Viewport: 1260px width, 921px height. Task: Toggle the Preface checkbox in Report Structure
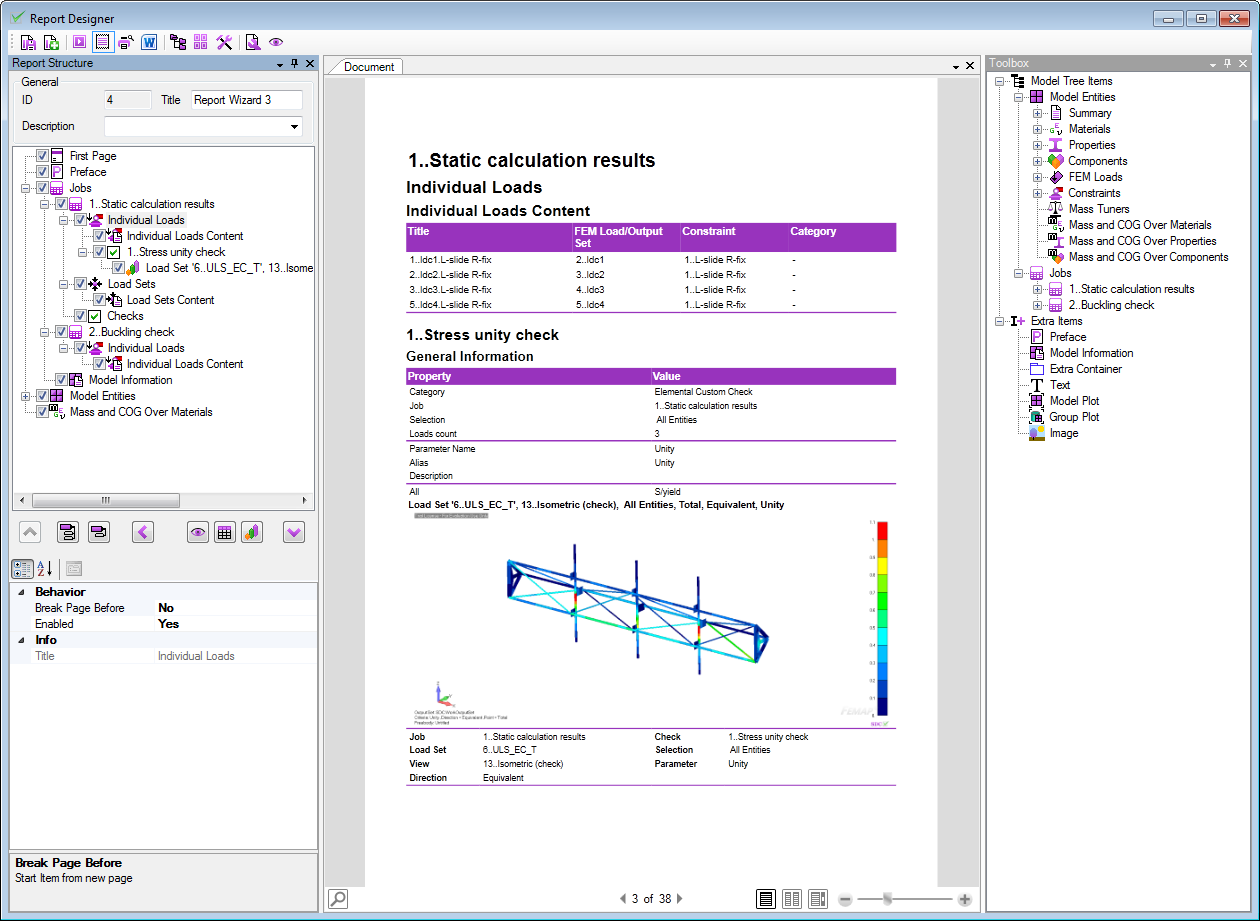point(42,172)
